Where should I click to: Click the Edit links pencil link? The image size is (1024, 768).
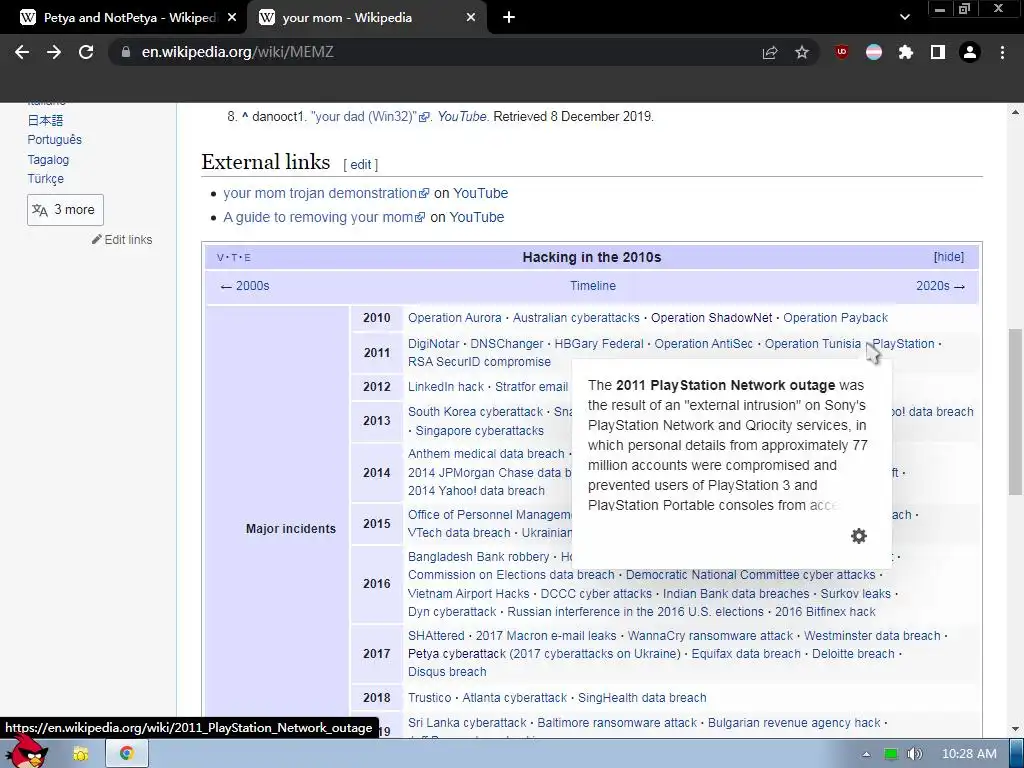(x=122, y=240)
